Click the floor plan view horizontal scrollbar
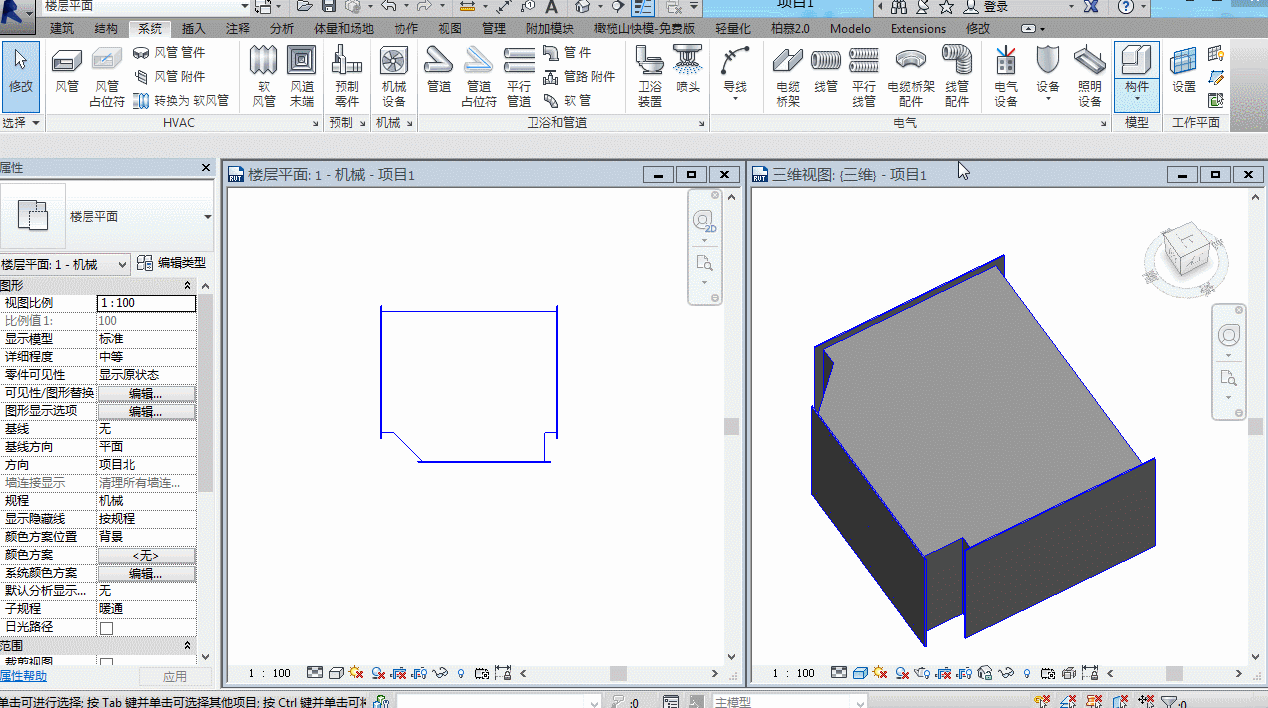 coord(617,673)
